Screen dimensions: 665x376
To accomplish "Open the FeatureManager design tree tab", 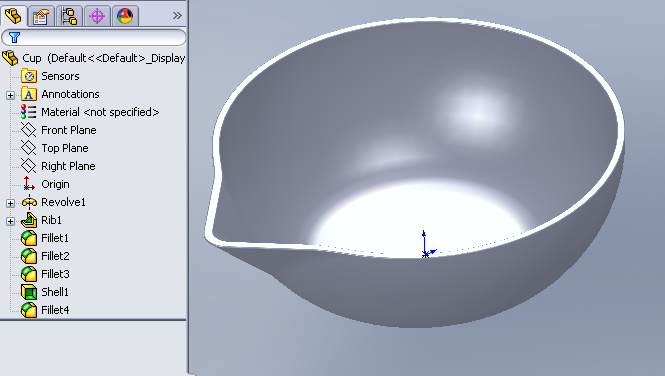I will 14,16.
